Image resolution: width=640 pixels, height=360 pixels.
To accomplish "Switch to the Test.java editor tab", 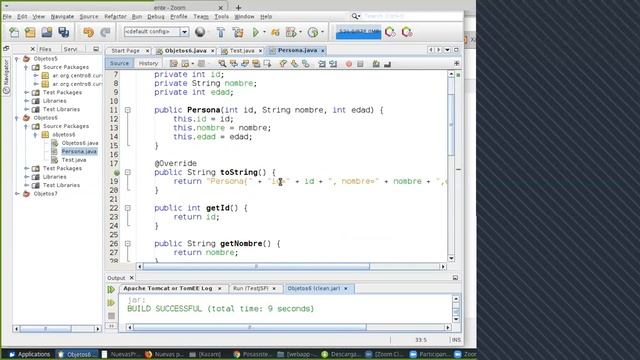I will coord(242,51).
